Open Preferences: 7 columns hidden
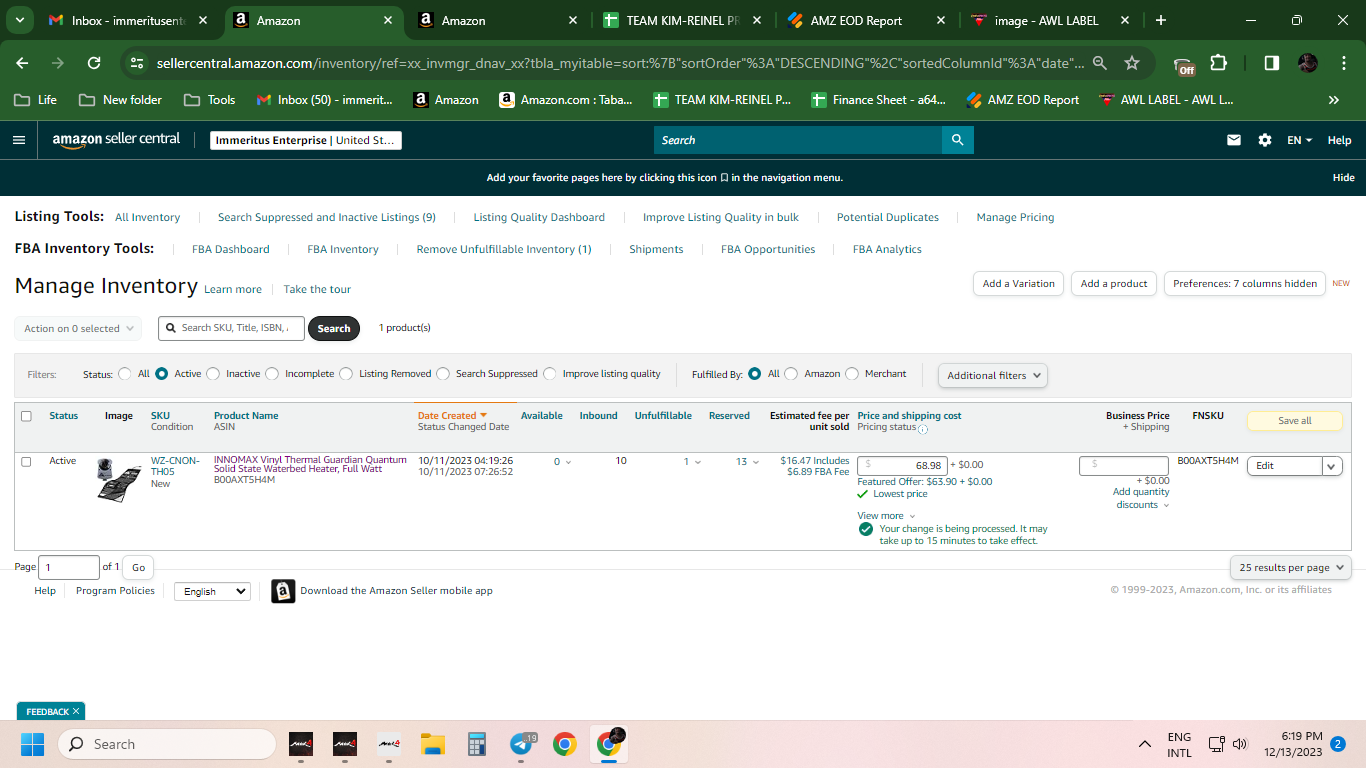 (x=1245, y=284)
